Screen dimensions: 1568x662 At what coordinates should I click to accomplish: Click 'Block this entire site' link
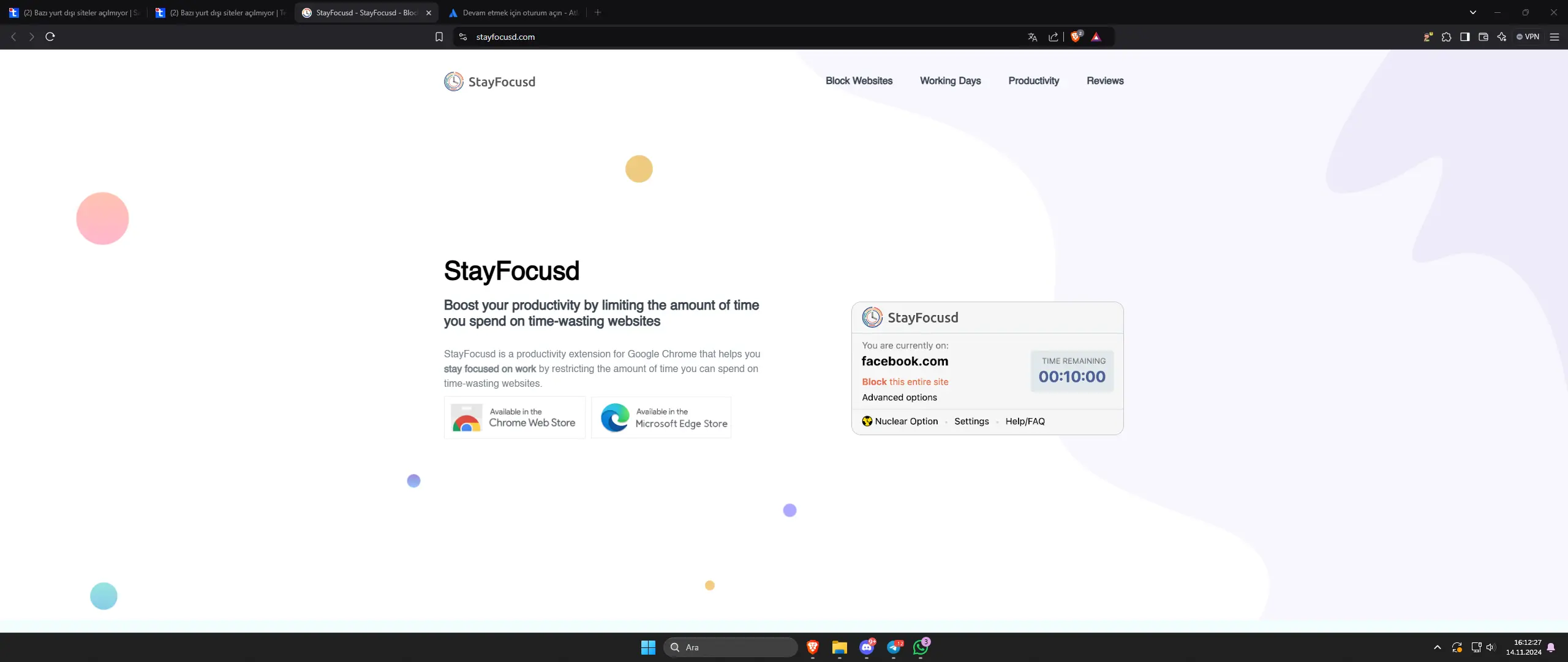pos(905,382)
